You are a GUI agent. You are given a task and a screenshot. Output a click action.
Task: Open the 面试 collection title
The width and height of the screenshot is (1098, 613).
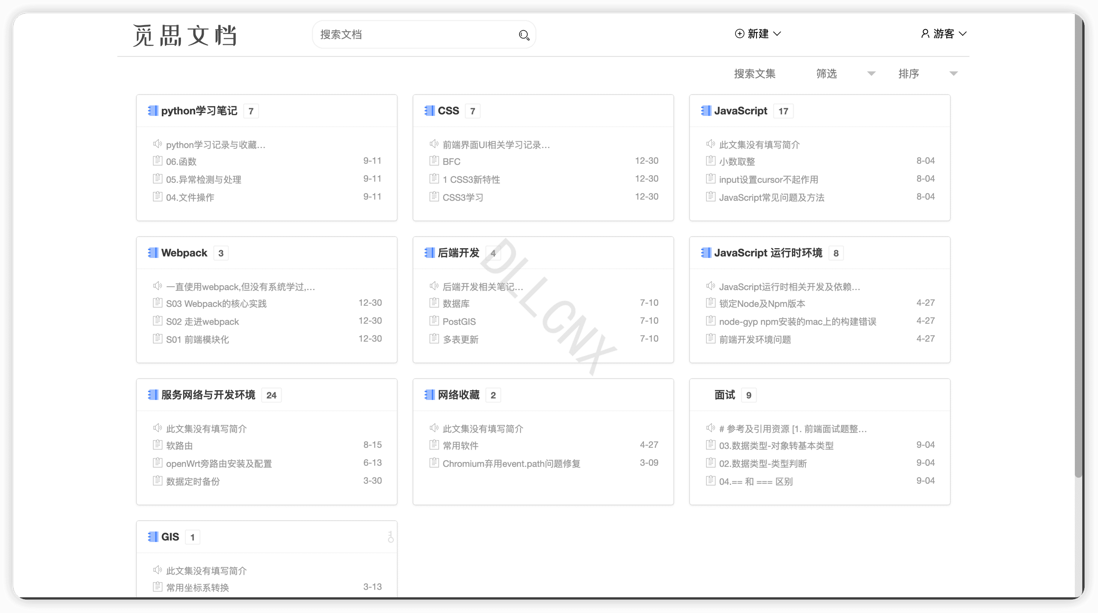pyautogui.click(x=725, y=395)
